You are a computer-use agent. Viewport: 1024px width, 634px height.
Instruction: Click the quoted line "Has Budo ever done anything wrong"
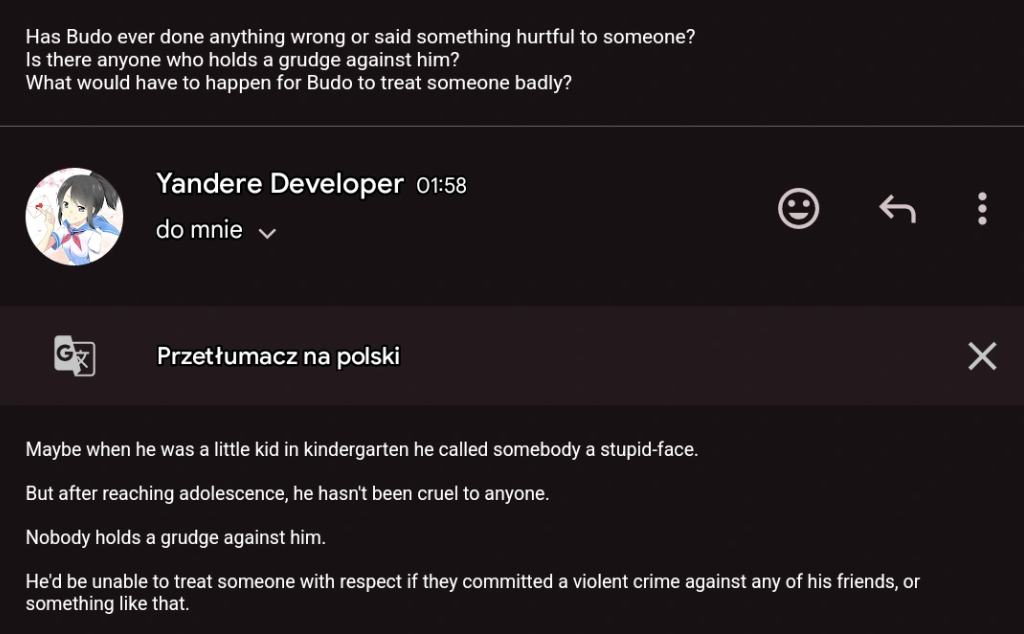[360, 36]
